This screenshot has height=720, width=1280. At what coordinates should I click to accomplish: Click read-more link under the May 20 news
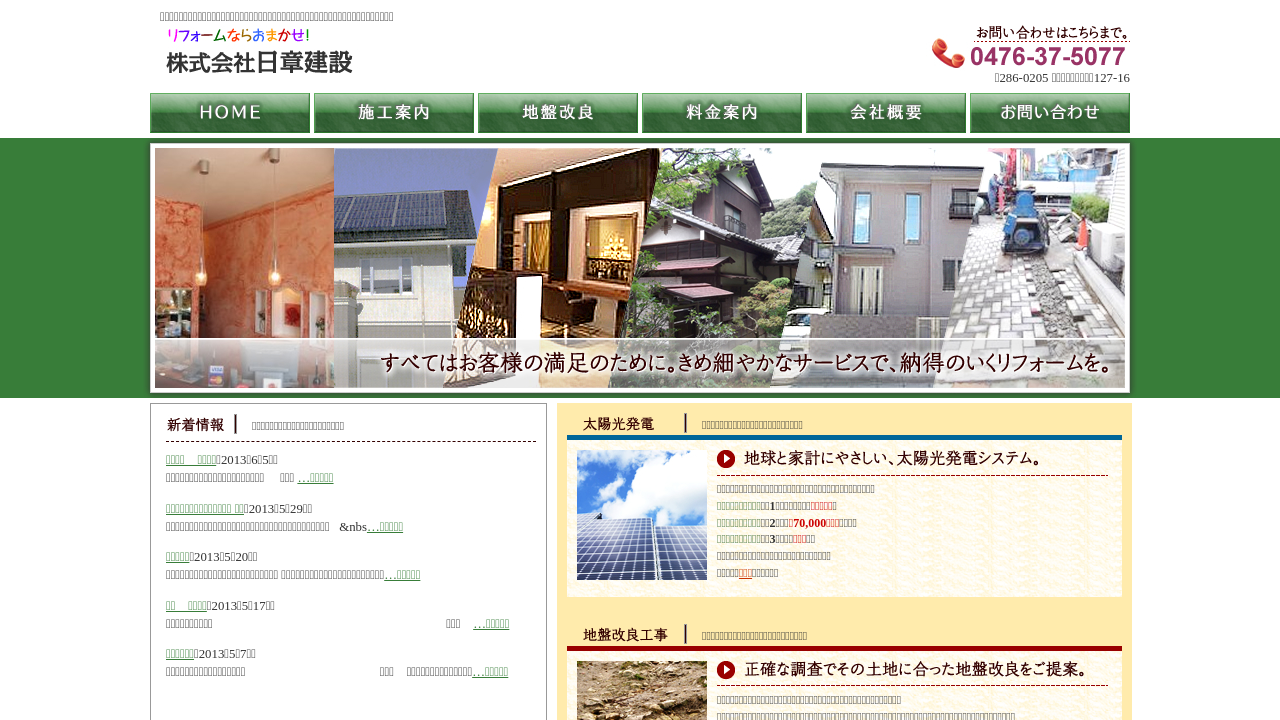(x=402, y=575)
